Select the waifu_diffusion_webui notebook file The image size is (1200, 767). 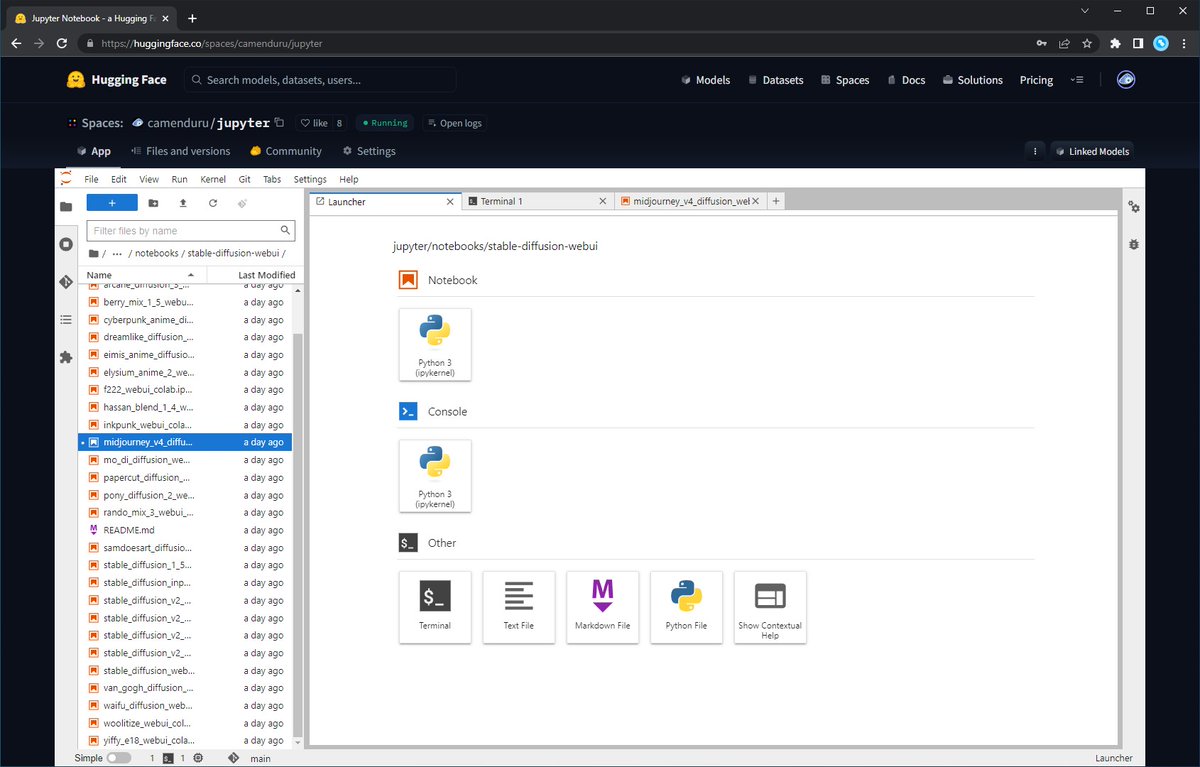point(185,706)
